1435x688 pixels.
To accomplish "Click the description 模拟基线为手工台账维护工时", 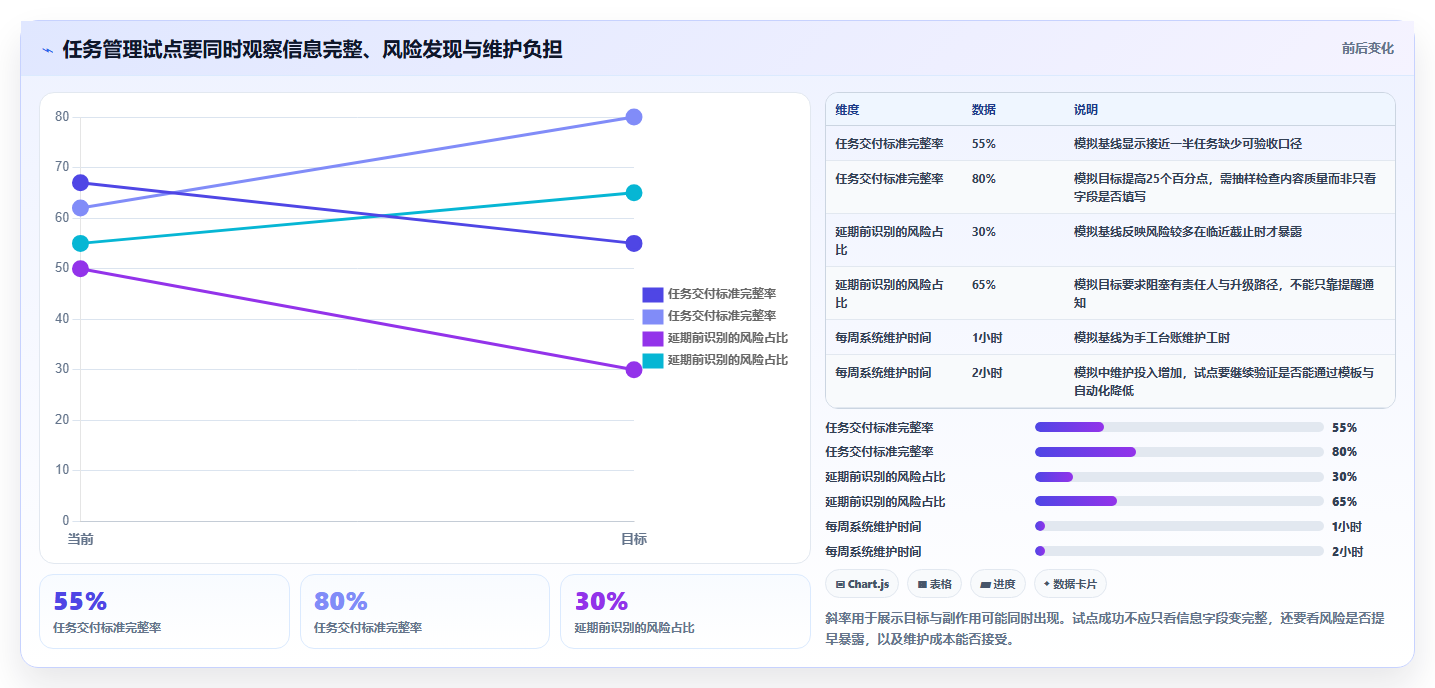I will pos(1151,338).
